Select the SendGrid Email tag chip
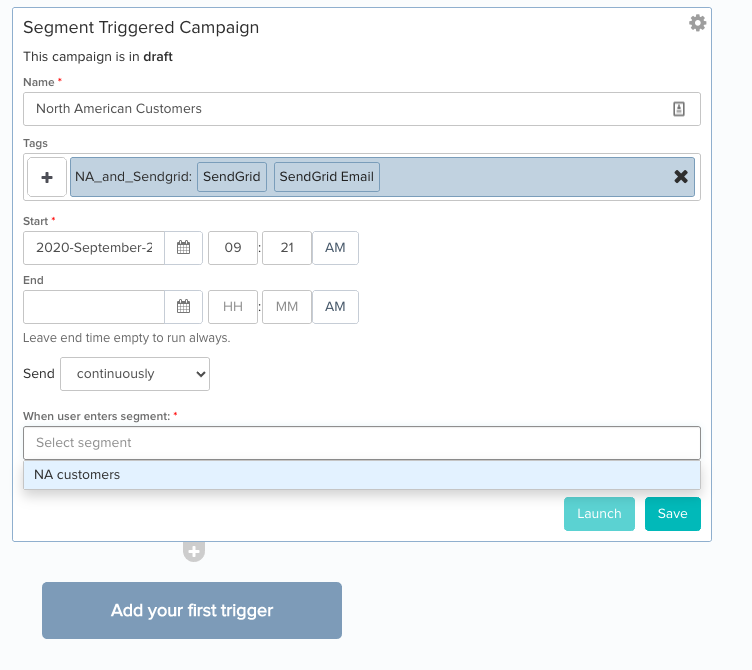The image size is (752, 670). tap(327, 176)
